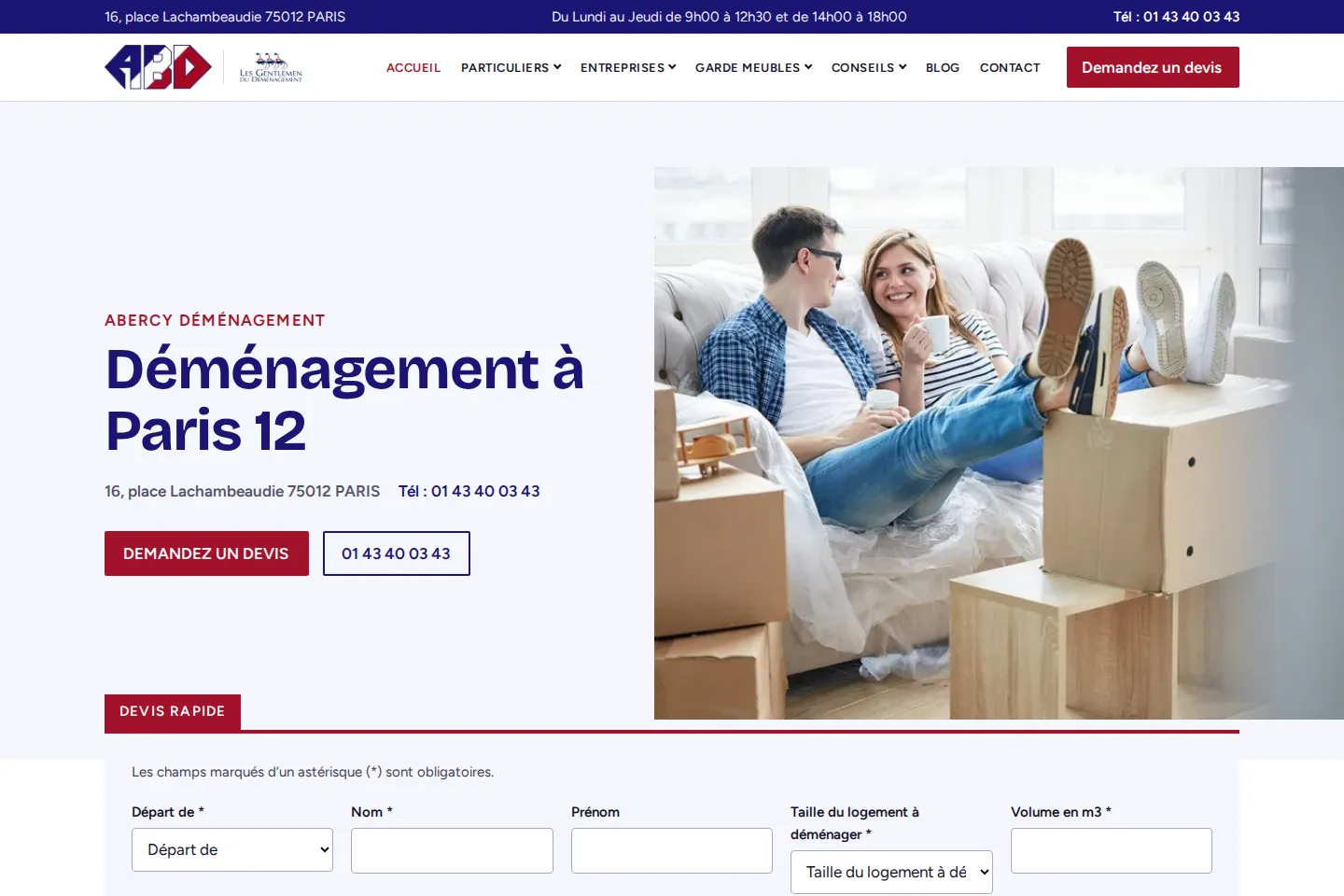Click the Déménagement à Paris 12 heading

345,399
